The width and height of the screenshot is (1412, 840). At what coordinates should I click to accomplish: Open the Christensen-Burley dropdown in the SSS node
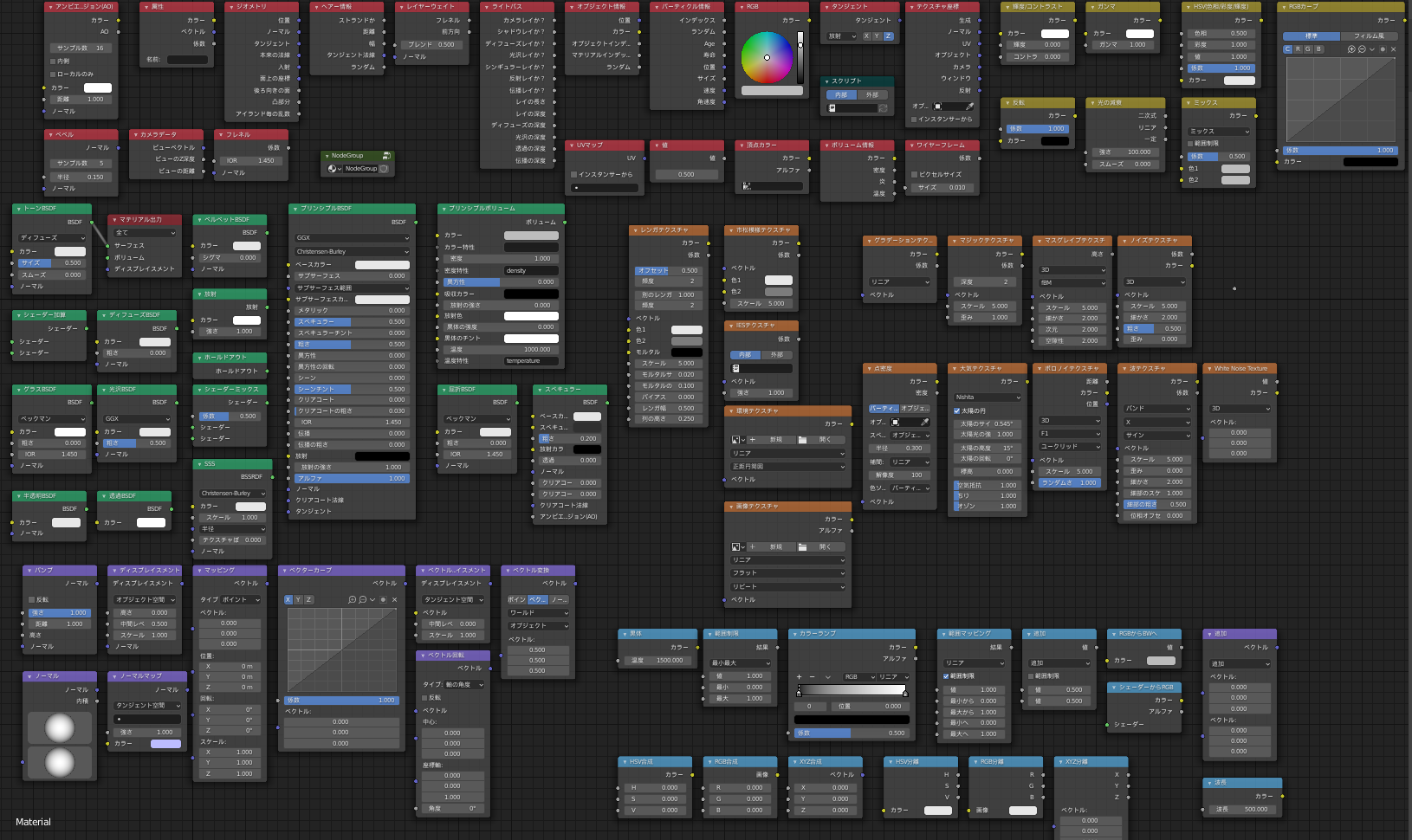(230, 494)
